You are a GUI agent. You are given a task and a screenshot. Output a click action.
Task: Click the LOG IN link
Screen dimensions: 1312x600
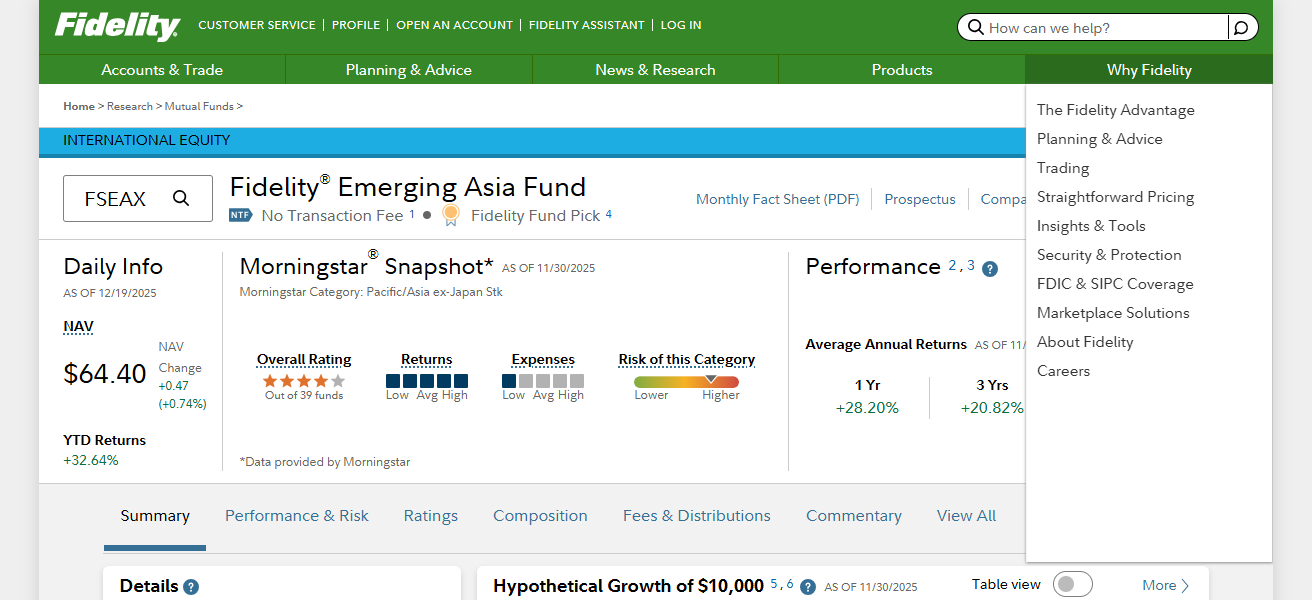(680, 25)
